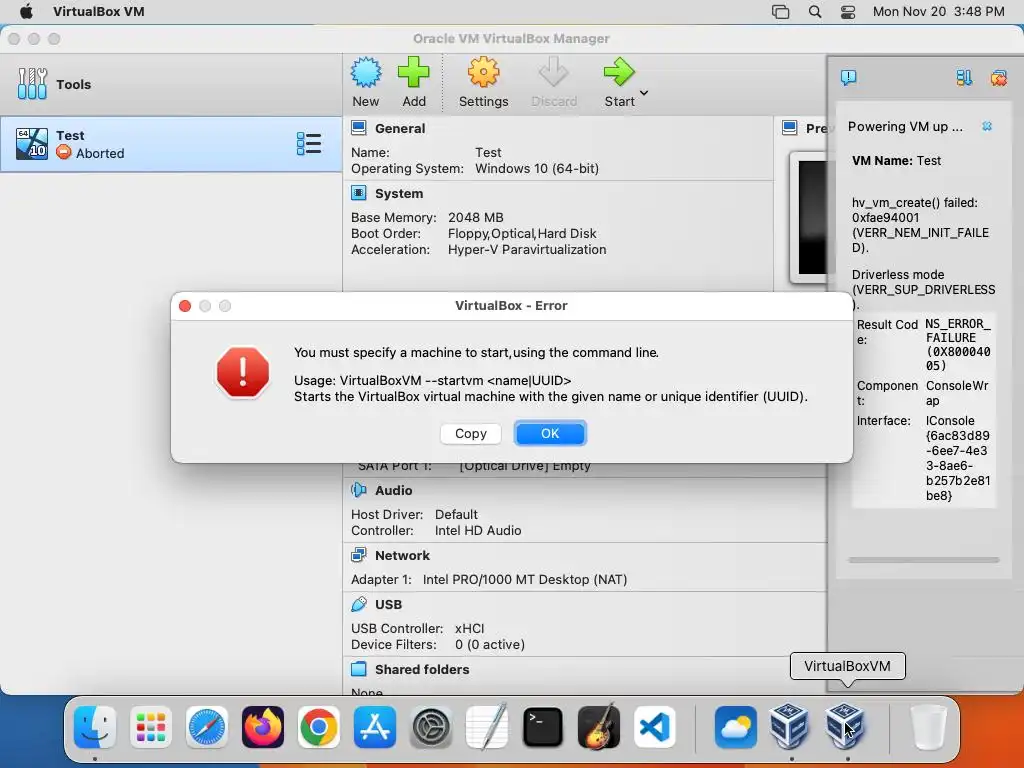Open the Trash from the Dock

click(928, 727)
